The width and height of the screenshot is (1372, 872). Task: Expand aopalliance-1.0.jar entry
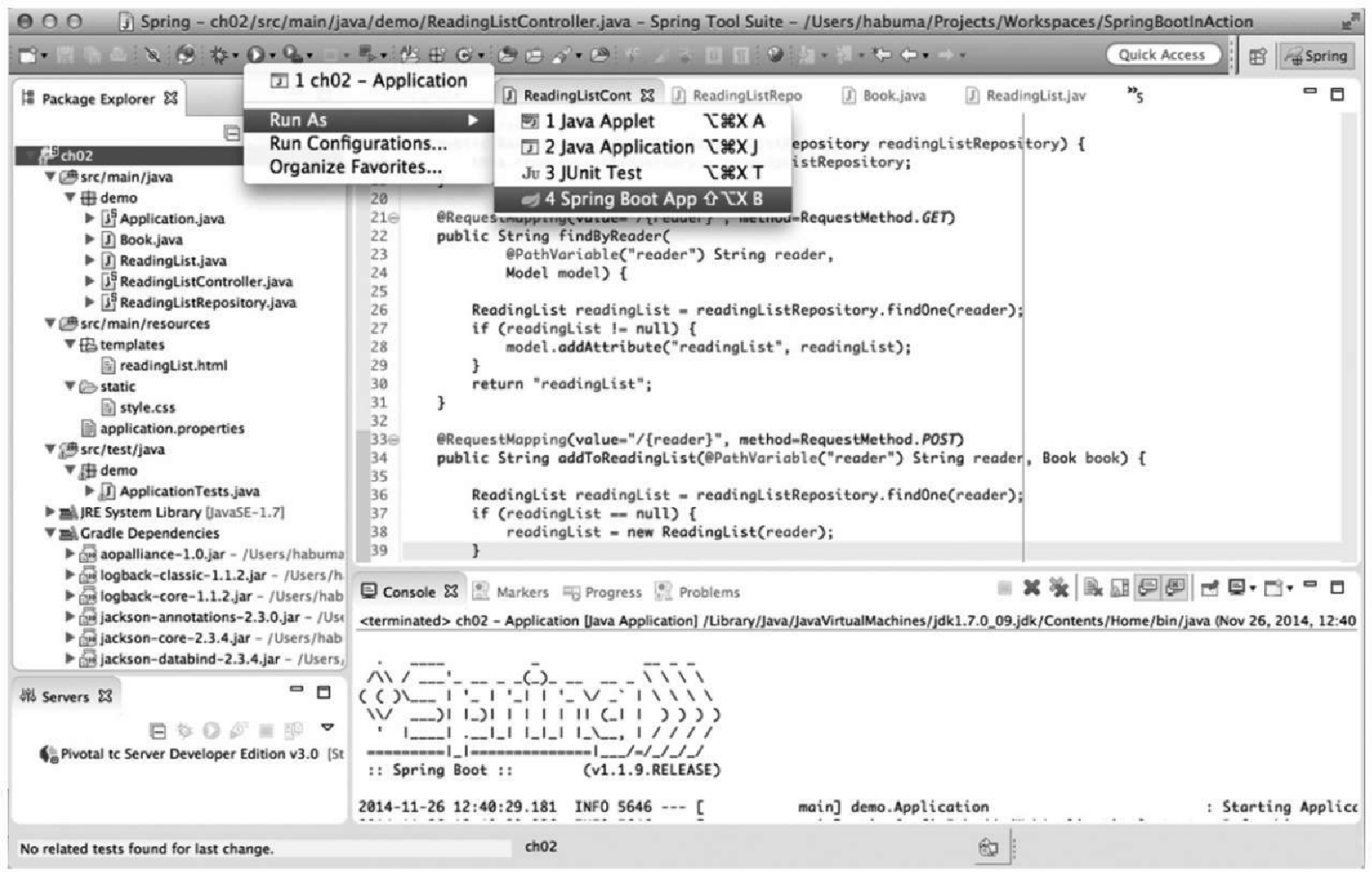point(71,553)
